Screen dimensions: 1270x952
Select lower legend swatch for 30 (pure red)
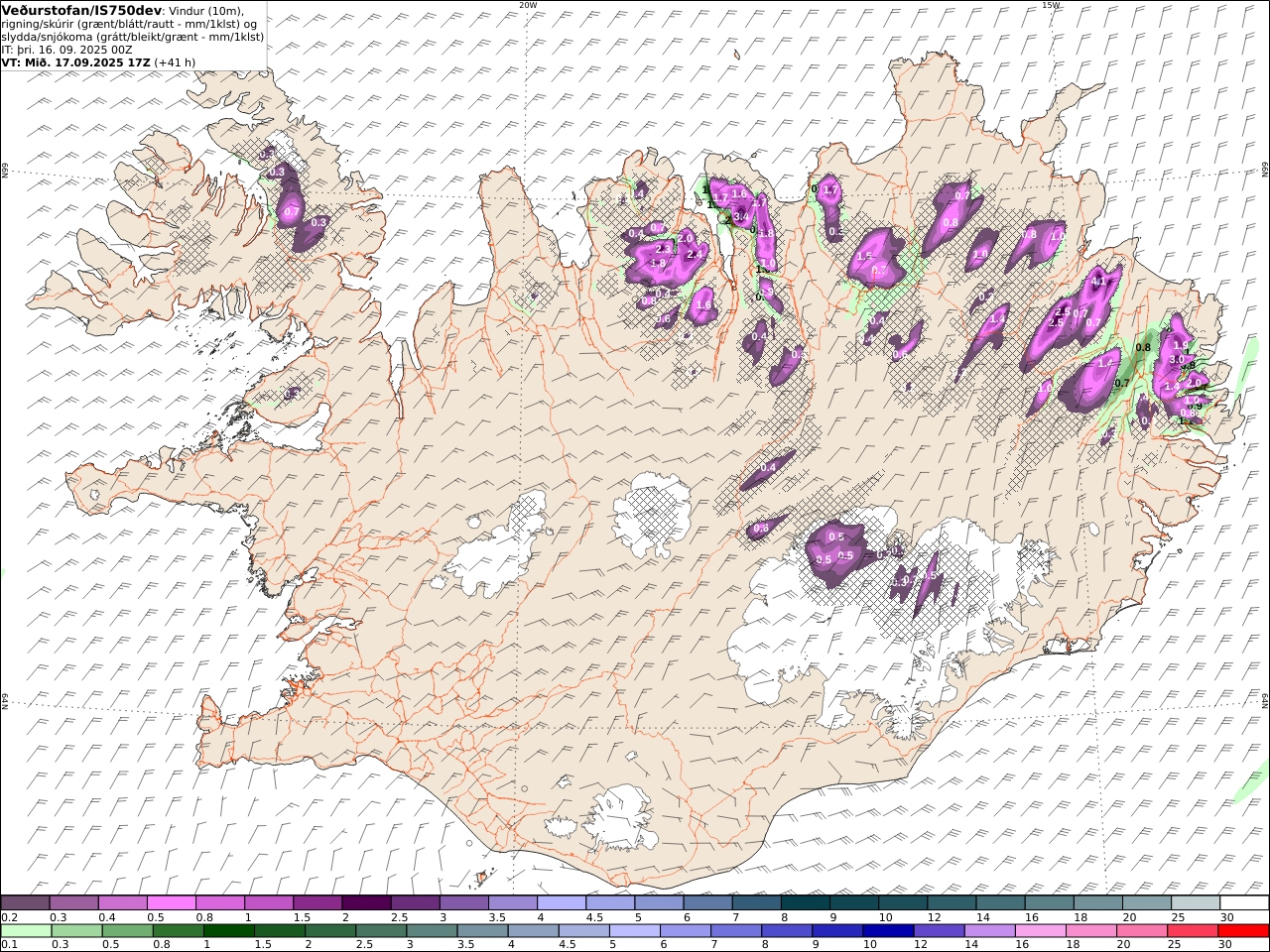pyautogui.click(x=1243, y=930)
